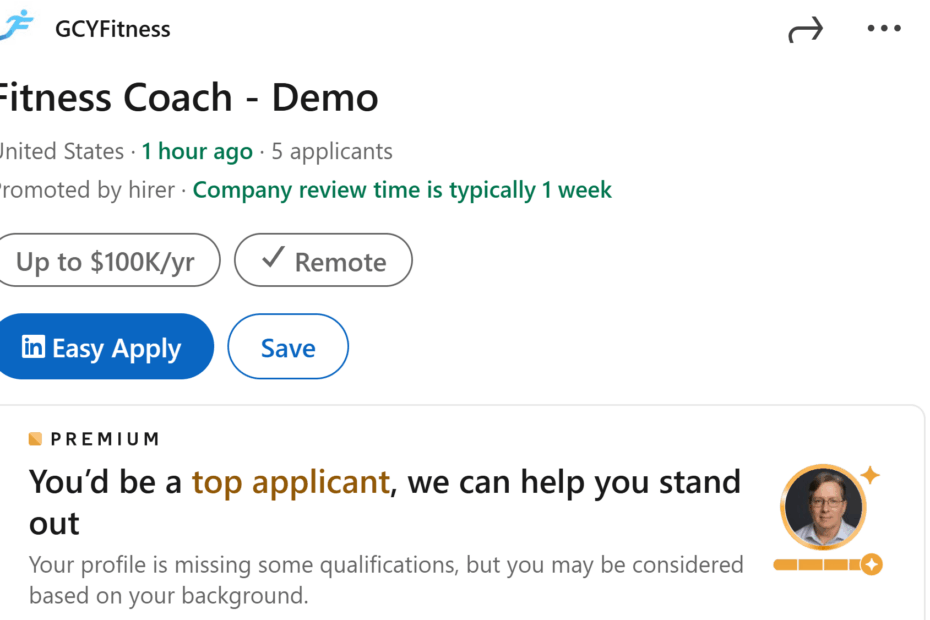
Task: Click the profile photo in Premium card
Action: pyautogui.click(x=823, y=507)
